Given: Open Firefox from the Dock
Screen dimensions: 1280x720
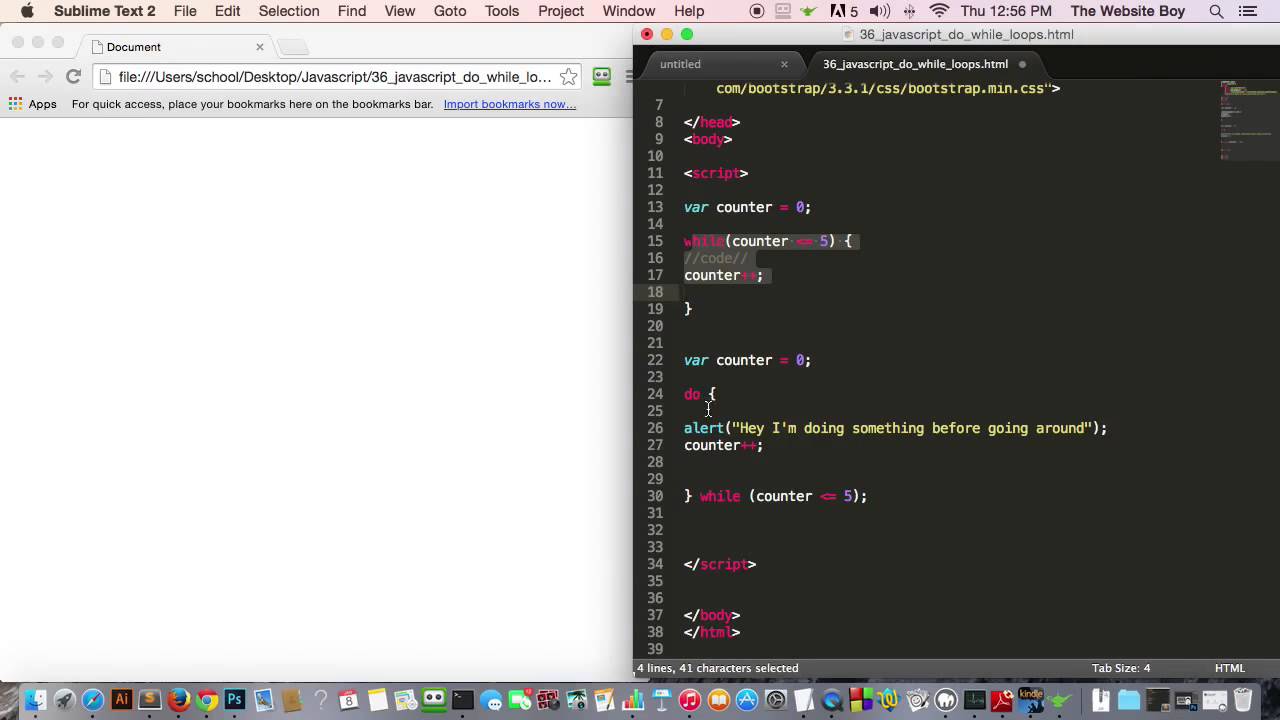Looking at the screenshot, I should (179, 700).
